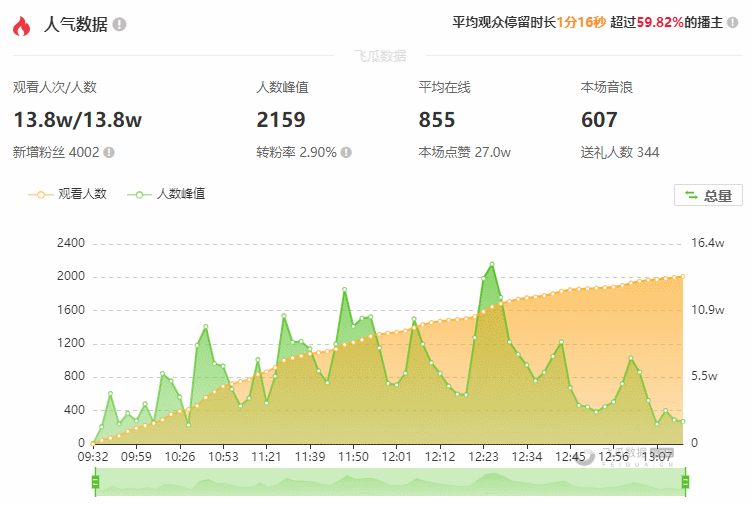Click the 人数峰值 metric heading above 2159
The height and width of the screenshot is (505, 753).
[282, 87]
